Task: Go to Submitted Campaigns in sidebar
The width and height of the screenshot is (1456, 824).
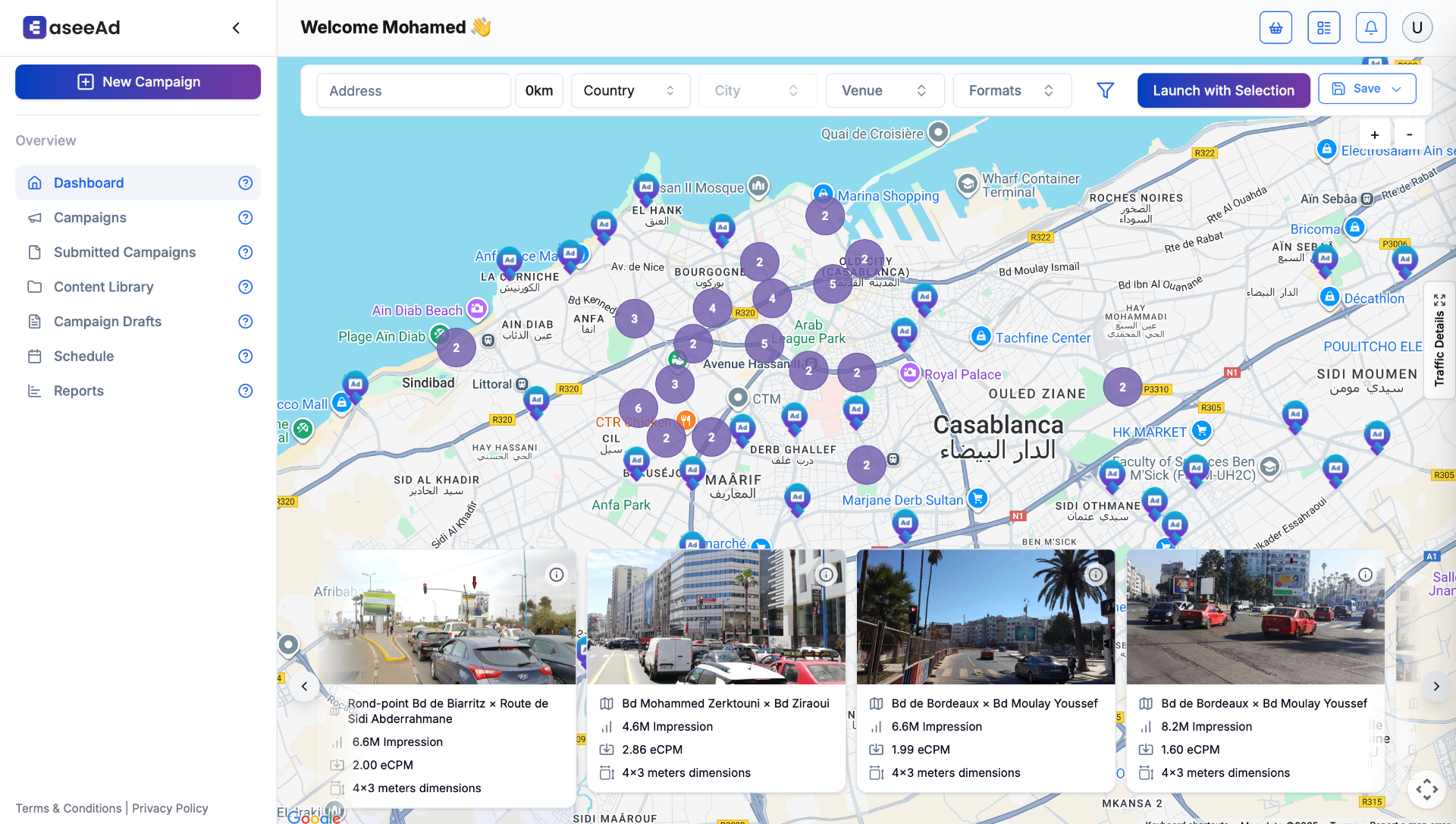Action: tap(124, 252)
